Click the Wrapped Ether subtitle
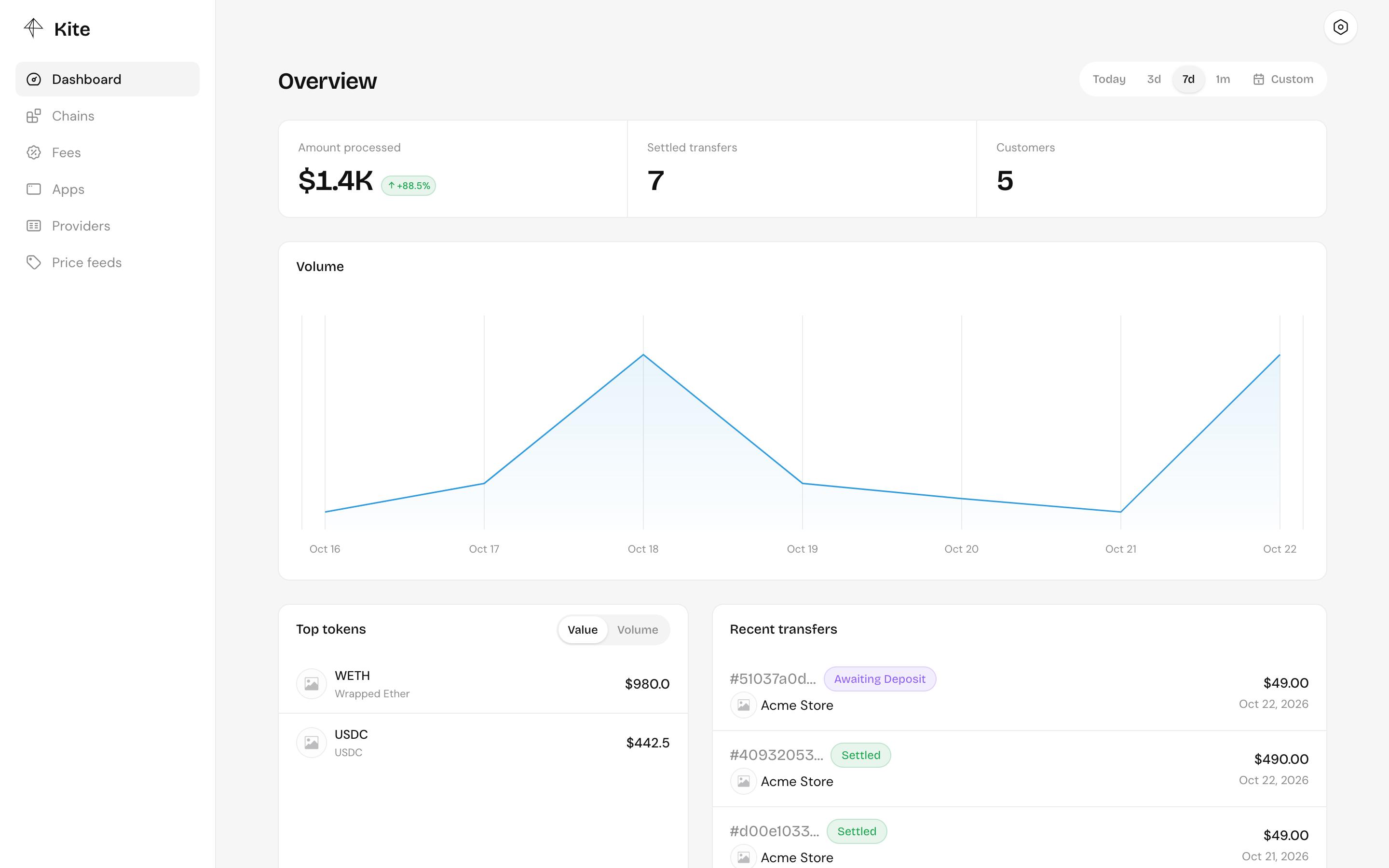The image size is (1389, 868). coord(372,694)
